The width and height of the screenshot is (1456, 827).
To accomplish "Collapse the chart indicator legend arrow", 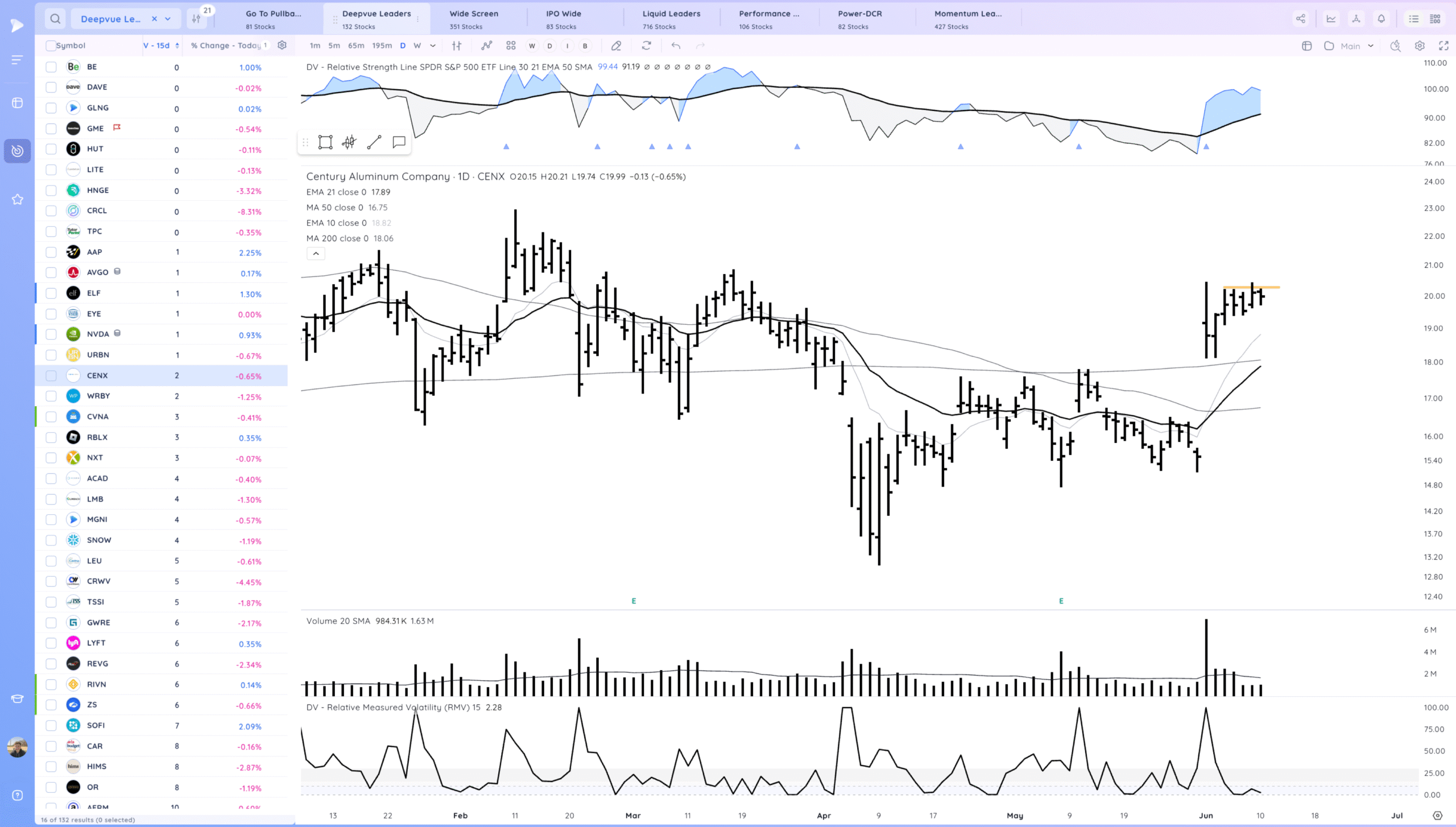I will [316, 254].
